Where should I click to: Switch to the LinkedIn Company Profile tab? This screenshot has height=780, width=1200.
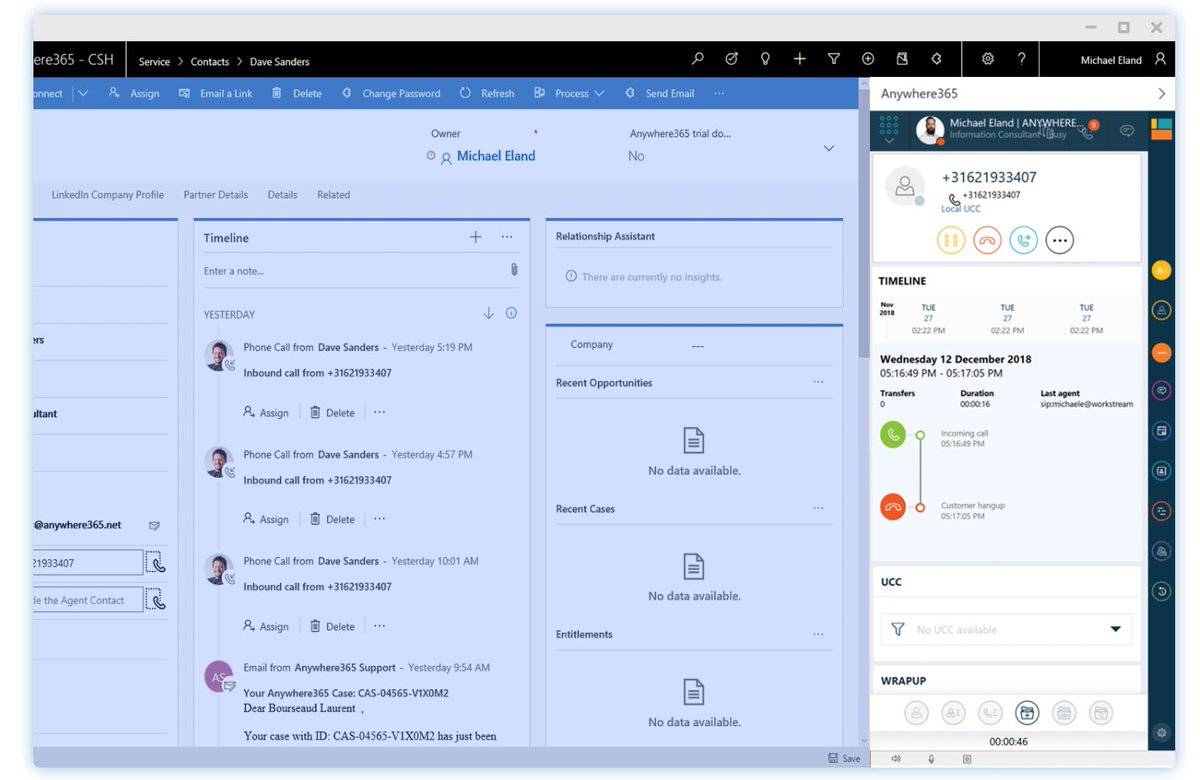tap(107, 195)
